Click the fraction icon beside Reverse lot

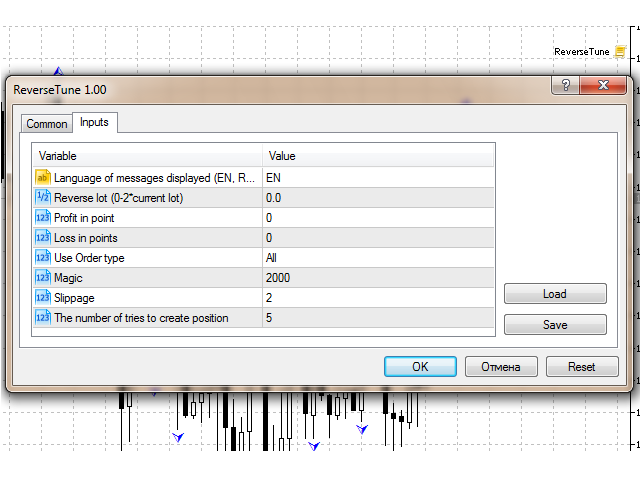43,197
